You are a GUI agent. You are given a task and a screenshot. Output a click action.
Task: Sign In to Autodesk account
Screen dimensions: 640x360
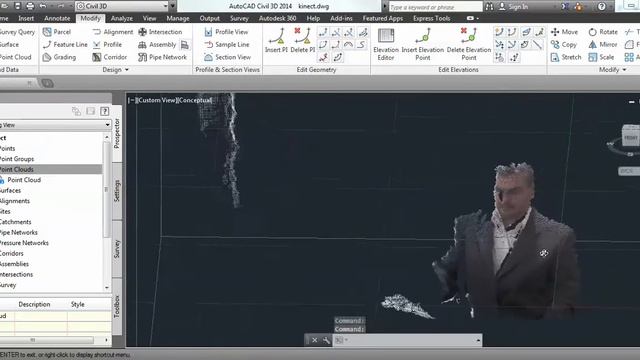pyautogui.click(x=513, y=7)
